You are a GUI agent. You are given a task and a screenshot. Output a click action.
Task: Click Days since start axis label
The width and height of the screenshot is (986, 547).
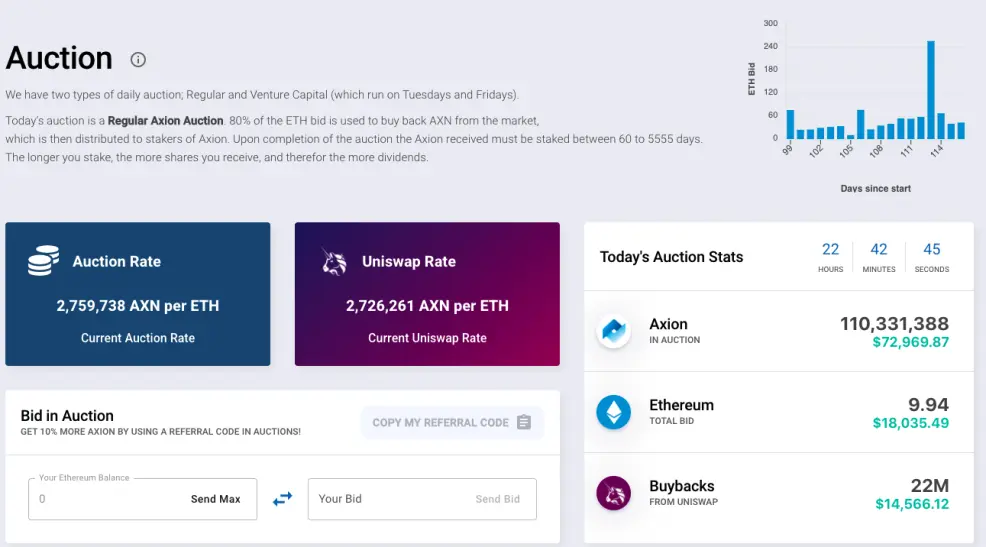coord(875,189)
